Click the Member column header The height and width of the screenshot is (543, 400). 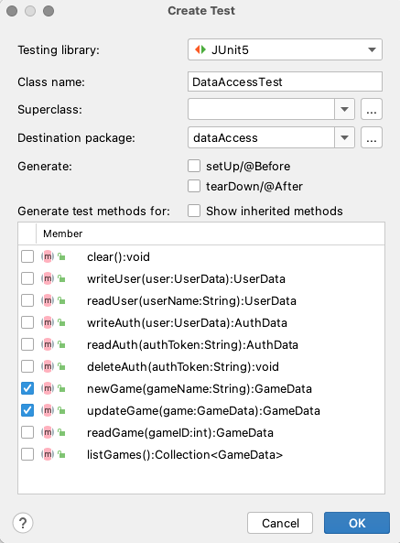click(210, 234)
